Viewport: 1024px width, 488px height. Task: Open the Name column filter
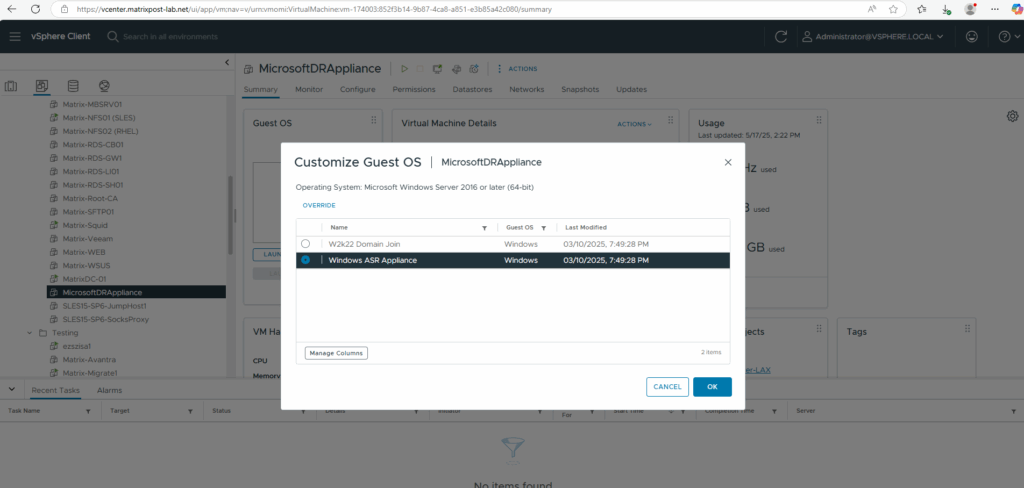pyautogui.click(x=485, y=228)
